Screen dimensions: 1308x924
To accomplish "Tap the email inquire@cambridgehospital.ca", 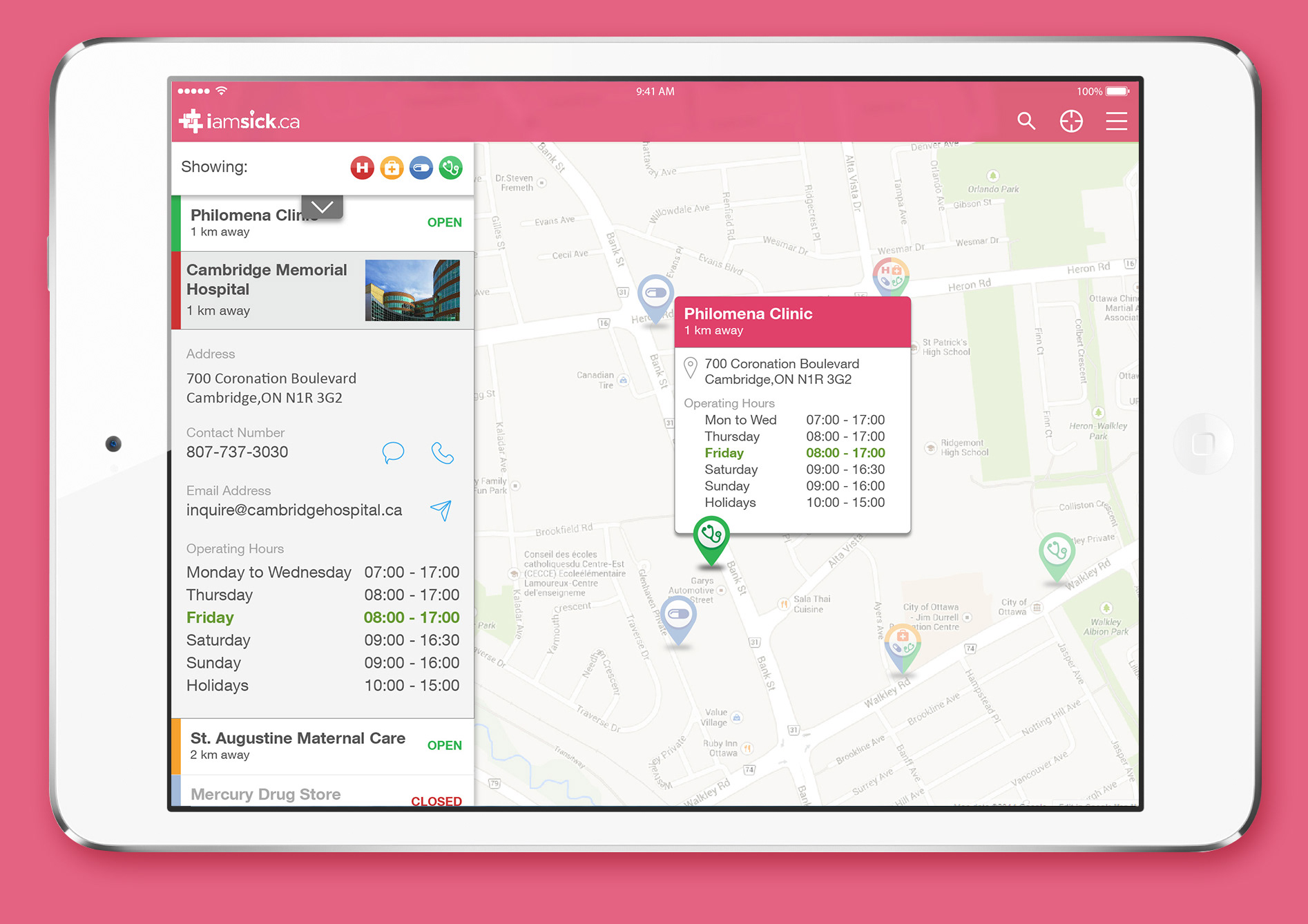I will point(294,510).
